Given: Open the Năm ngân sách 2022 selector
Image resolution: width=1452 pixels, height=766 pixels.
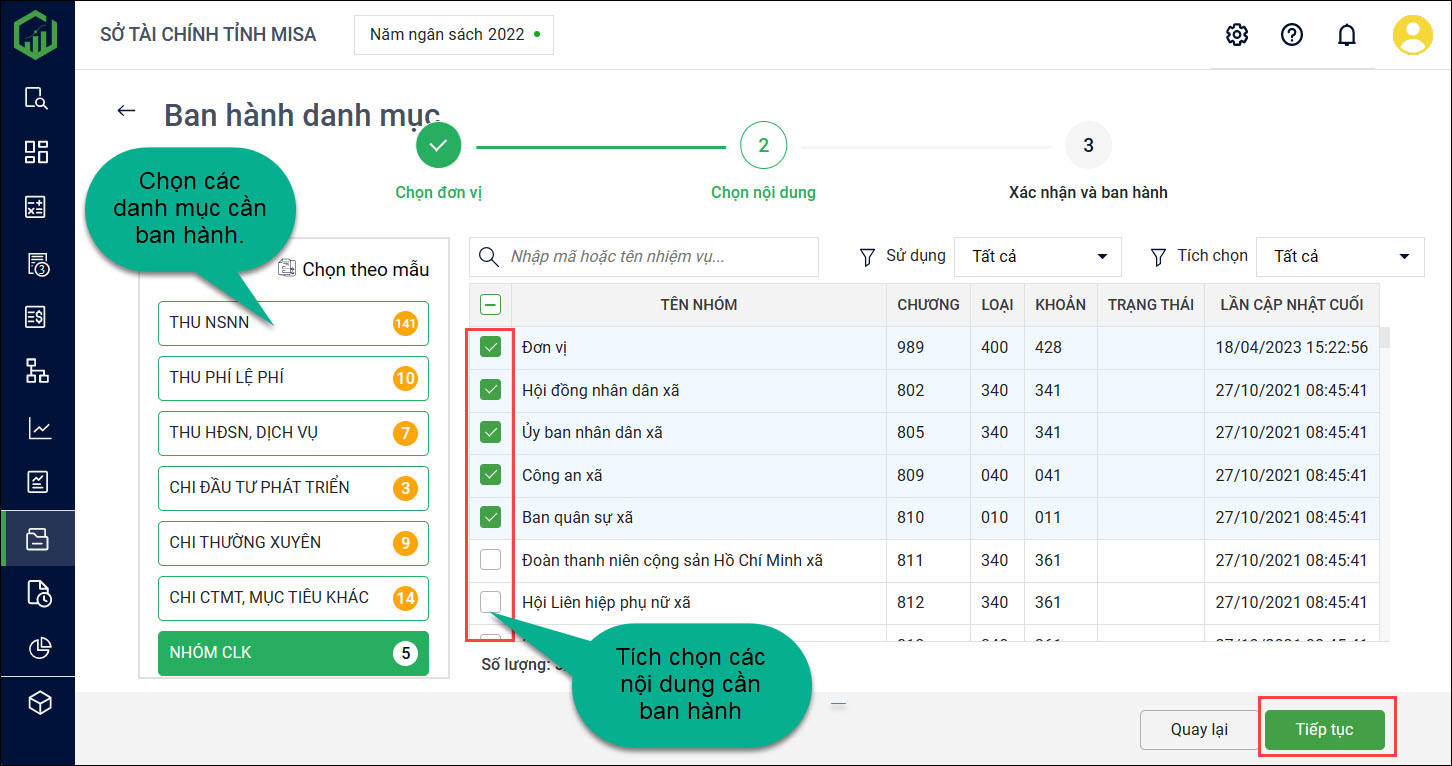Looking at the screenshot, I should [454, 35].
